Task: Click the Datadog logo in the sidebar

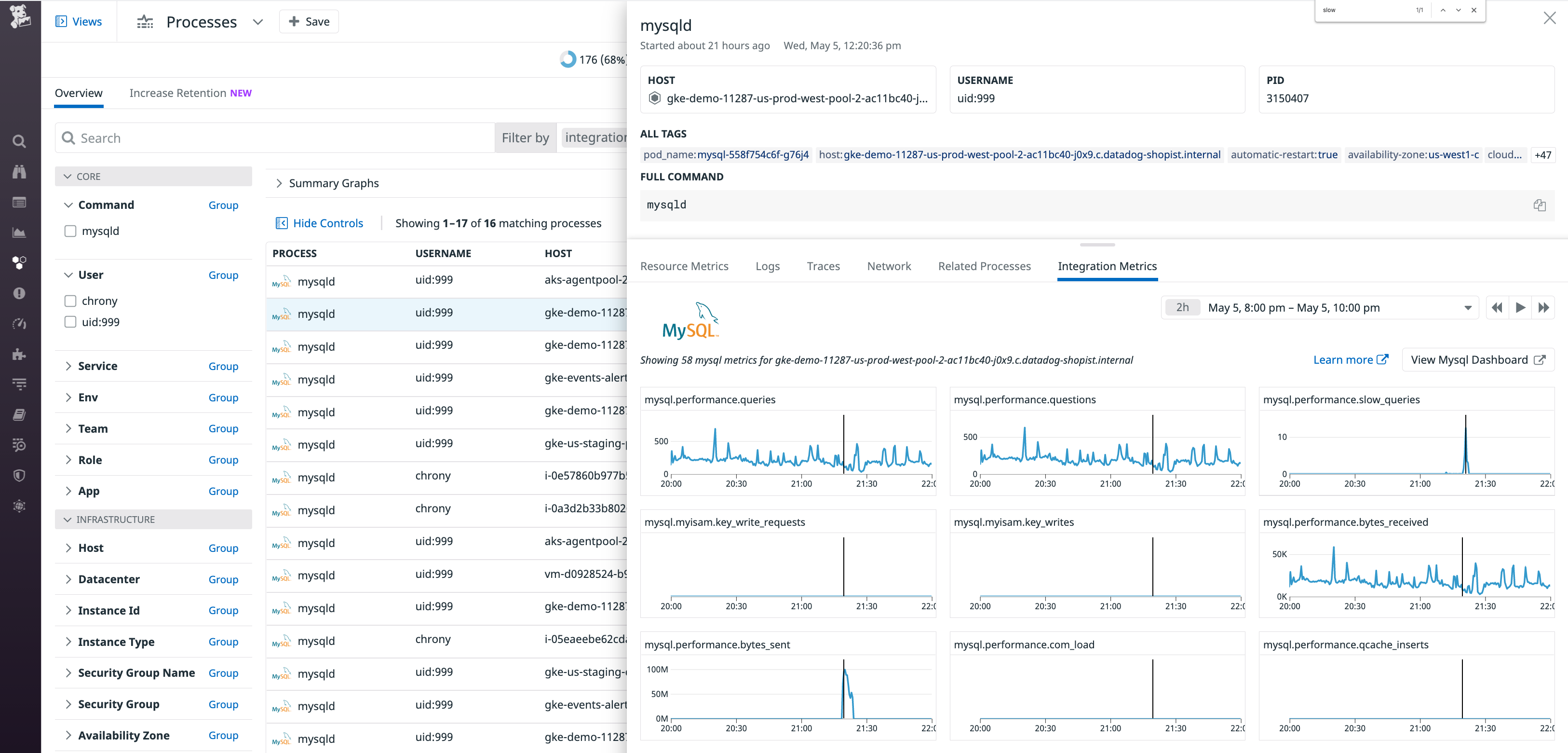Action: 20,16
